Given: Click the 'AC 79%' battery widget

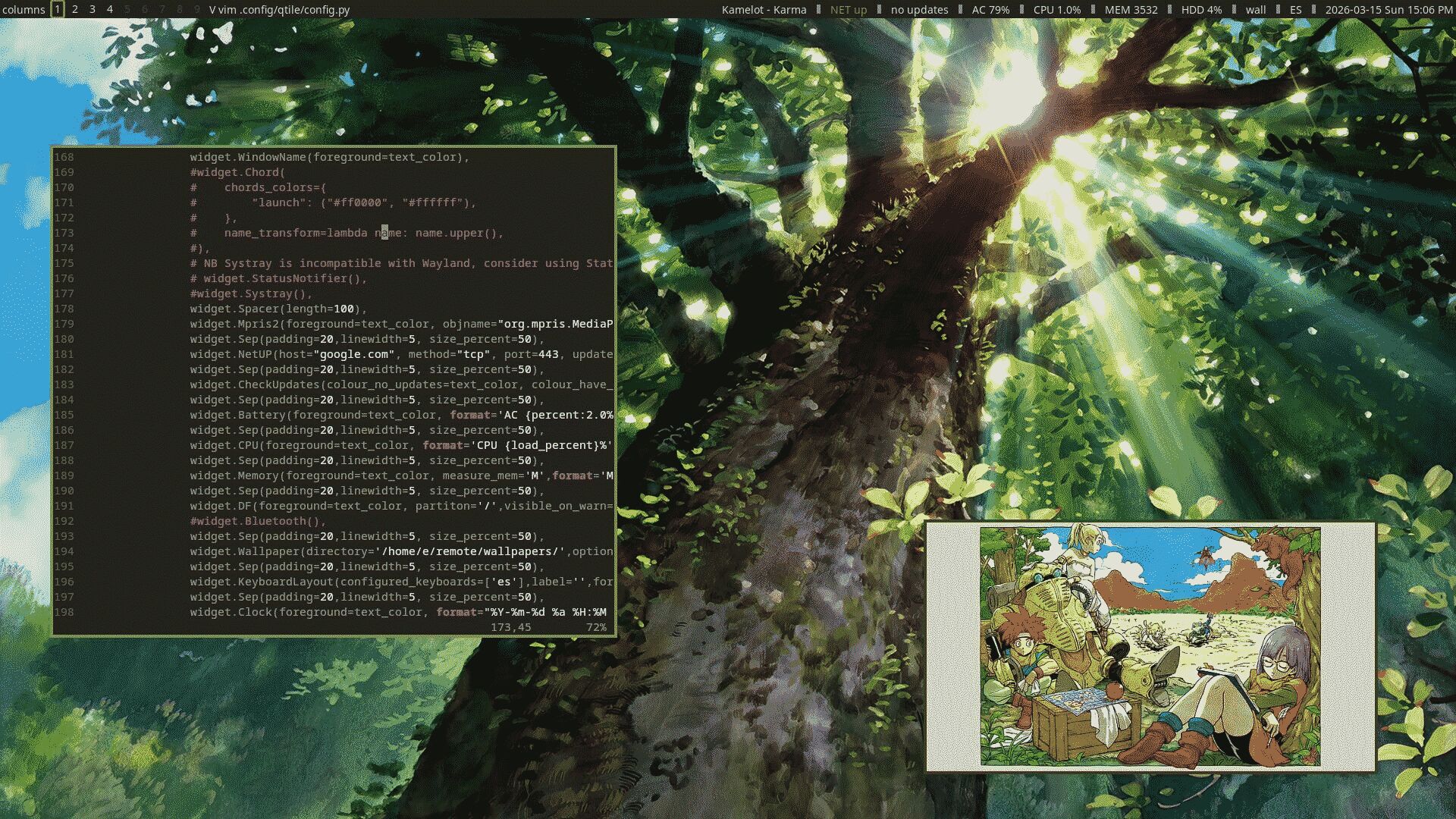Looking at the screenshot, I should pyautogui.click(x=990, y=10).
